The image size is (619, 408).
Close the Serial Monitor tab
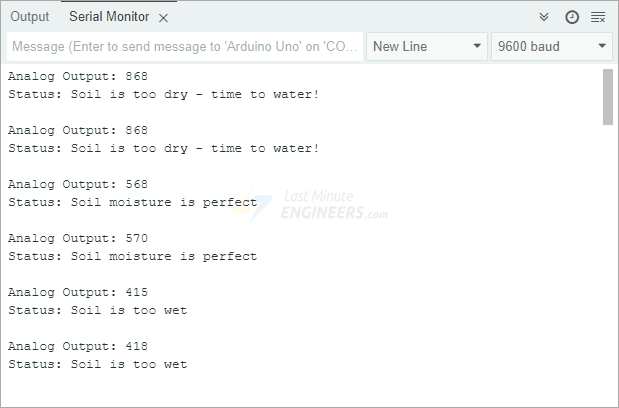(x=164, y=18)
